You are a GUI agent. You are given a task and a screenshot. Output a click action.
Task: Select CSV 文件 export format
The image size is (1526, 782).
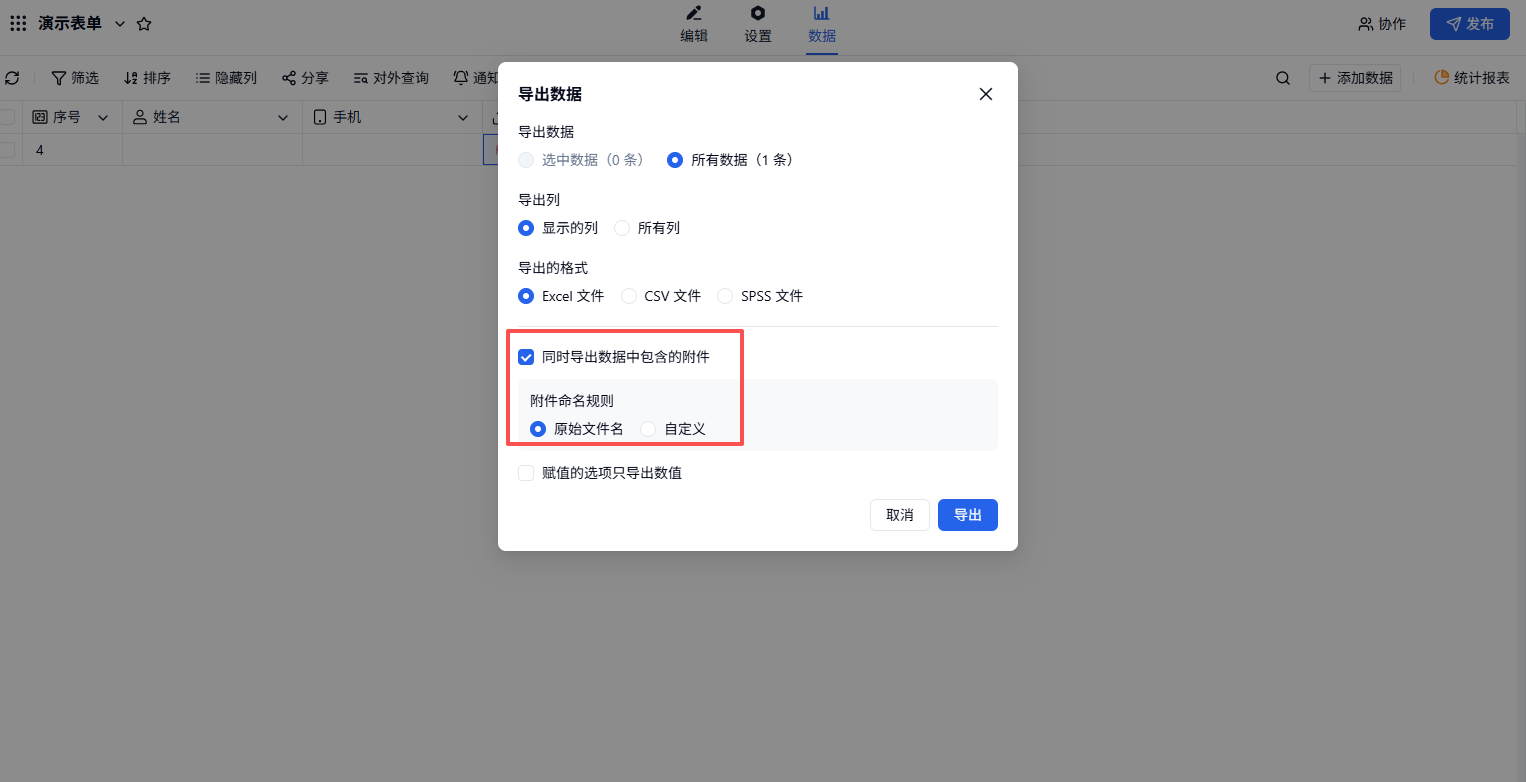click(x=629, y=296)
